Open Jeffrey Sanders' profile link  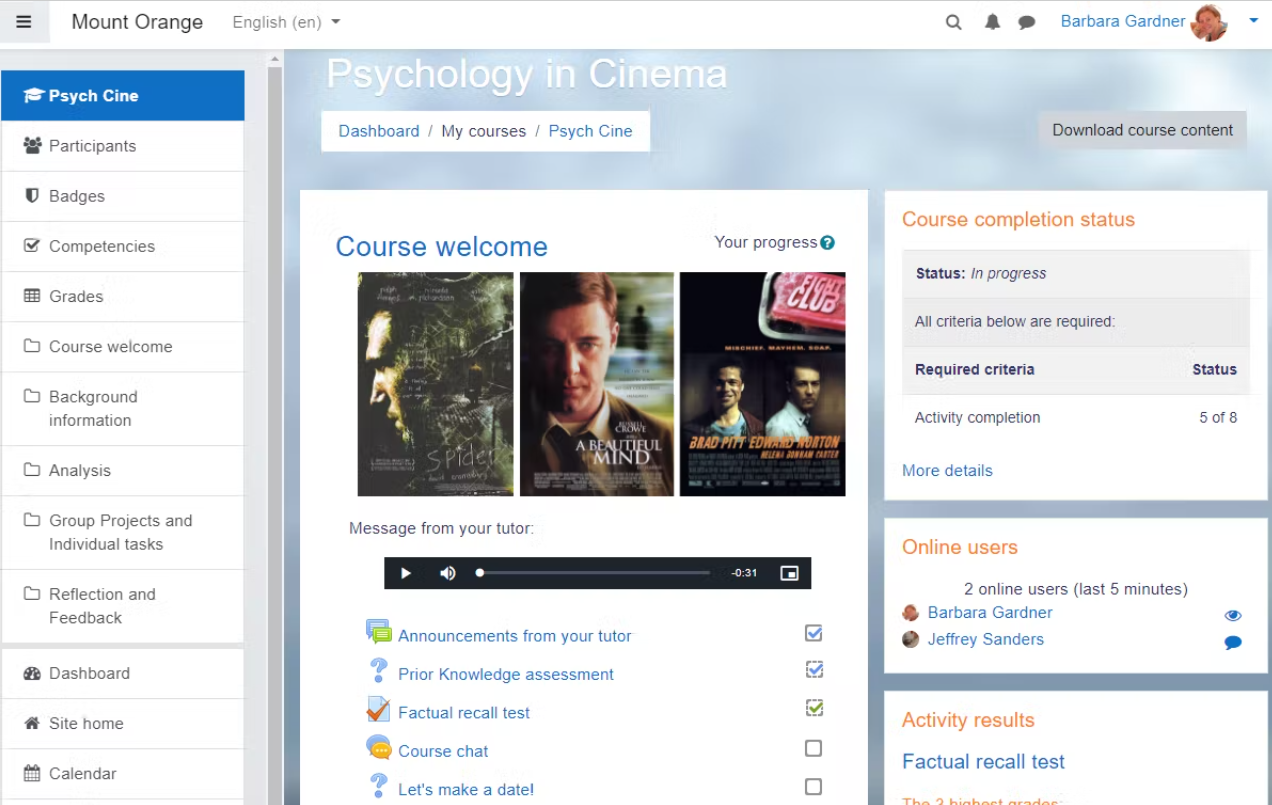pos(985,639)
